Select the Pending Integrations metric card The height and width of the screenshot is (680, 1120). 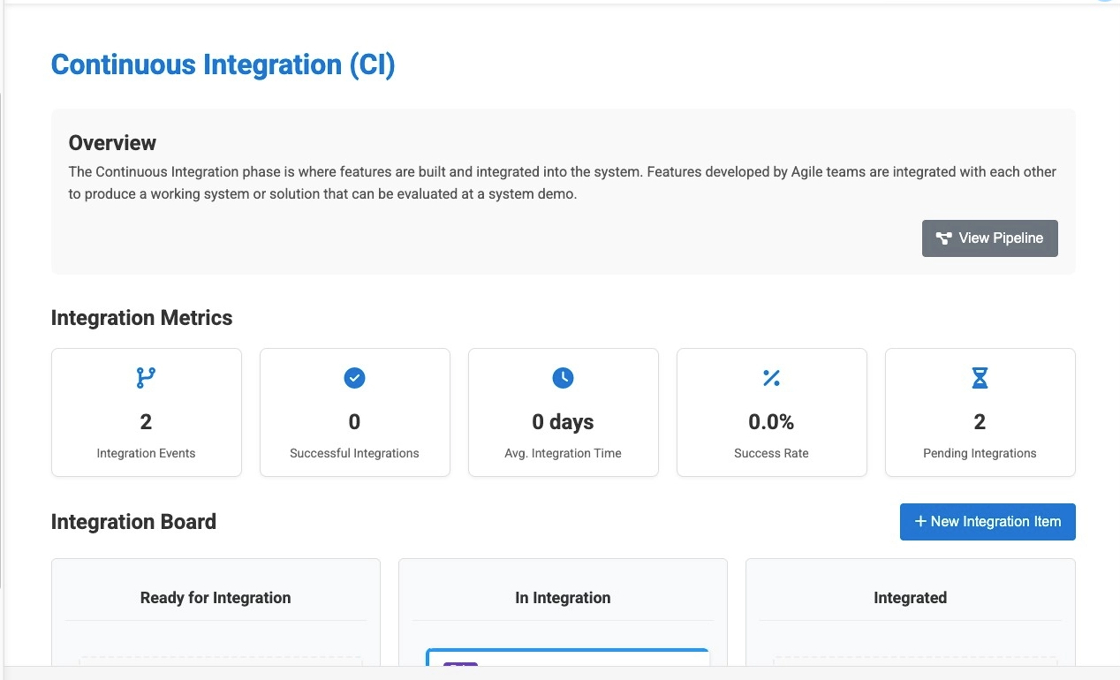(x=979, y=412)
